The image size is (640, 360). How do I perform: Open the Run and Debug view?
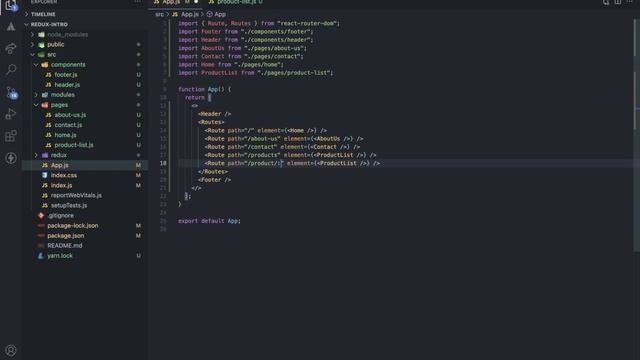11,114
